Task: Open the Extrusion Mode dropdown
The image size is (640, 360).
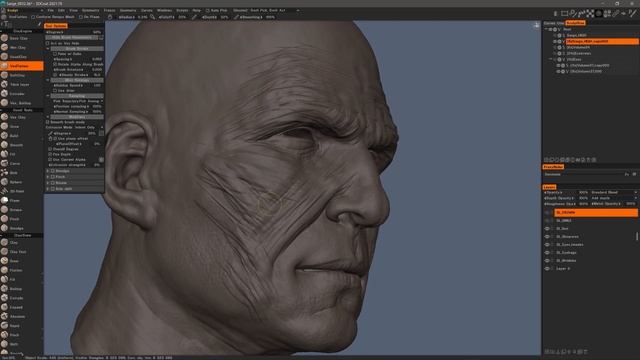Action: coord(74,127)
